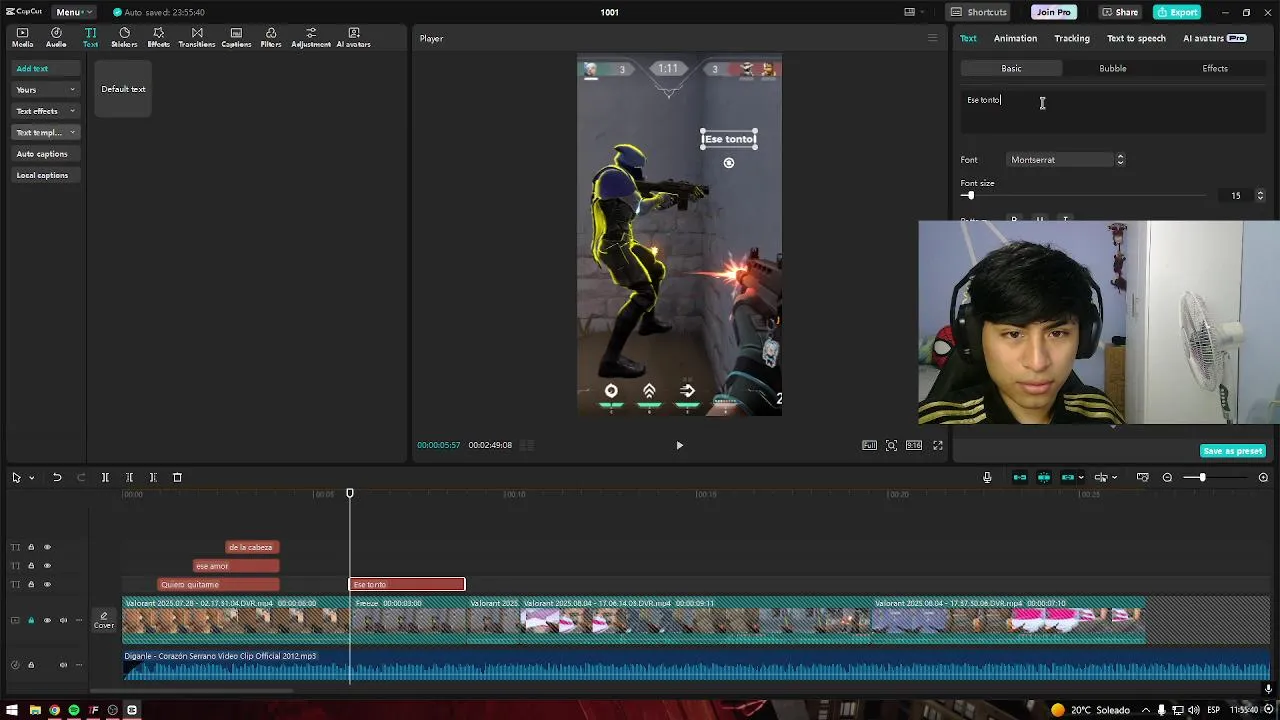Click the microphone record voiceover icon

point(987,478)
